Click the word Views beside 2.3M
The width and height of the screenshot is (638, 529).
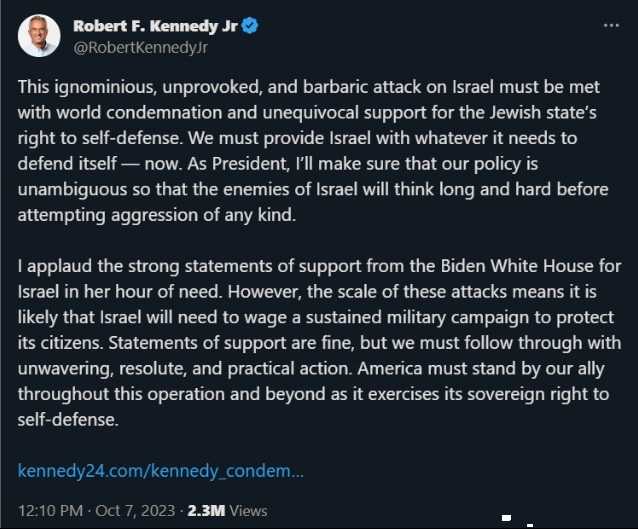point(249,511)
